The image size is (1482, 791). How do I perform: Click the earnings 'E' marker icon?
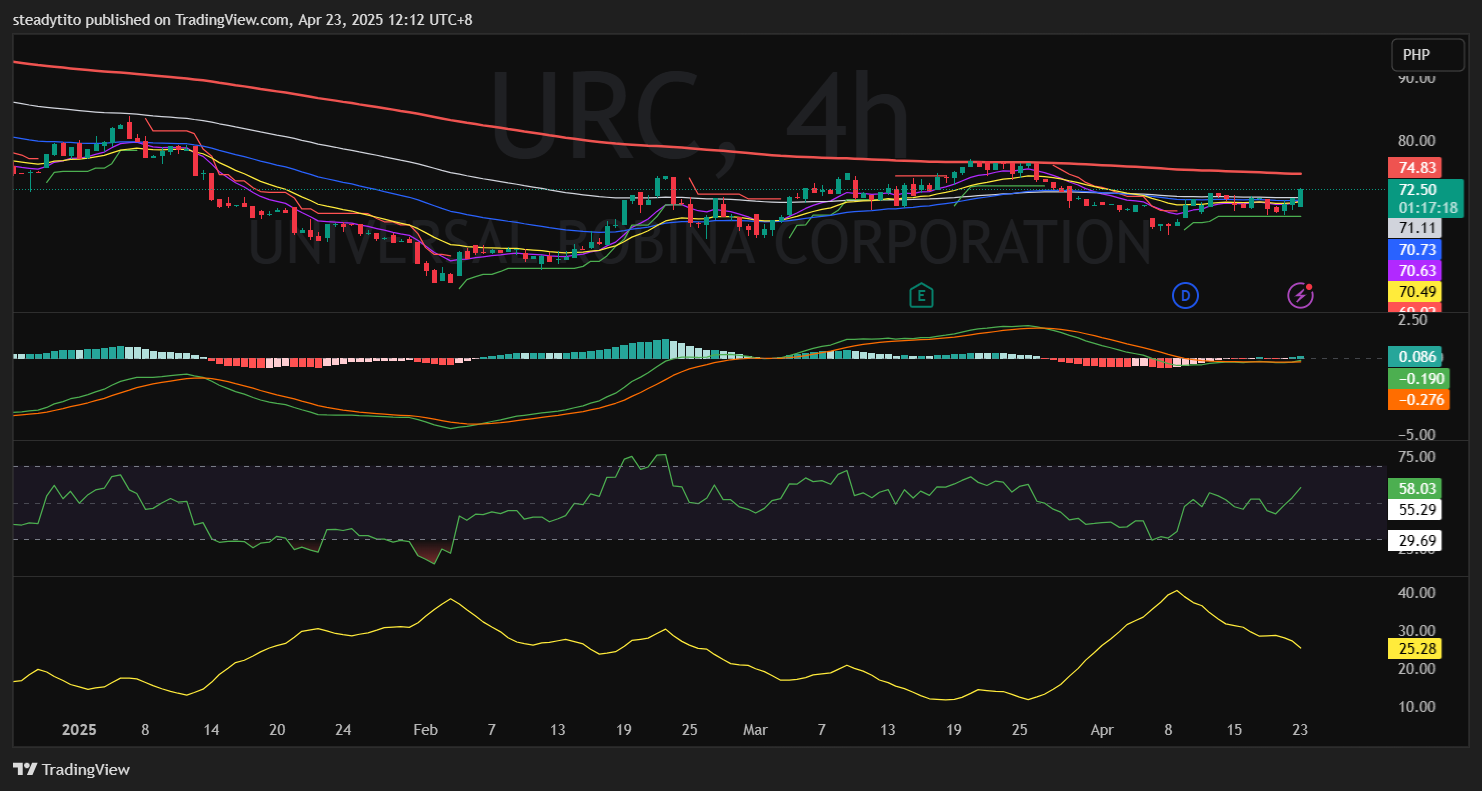[x=920, y=295]
